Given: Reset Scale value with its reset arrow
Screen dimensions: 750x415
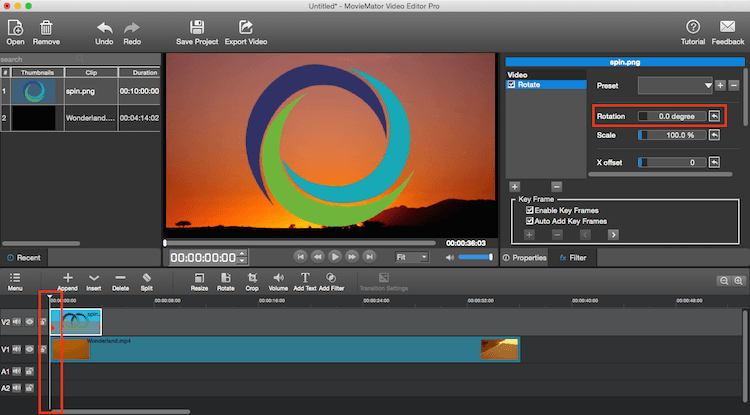Looking at the screenshot, I should (x=714, y=135).
